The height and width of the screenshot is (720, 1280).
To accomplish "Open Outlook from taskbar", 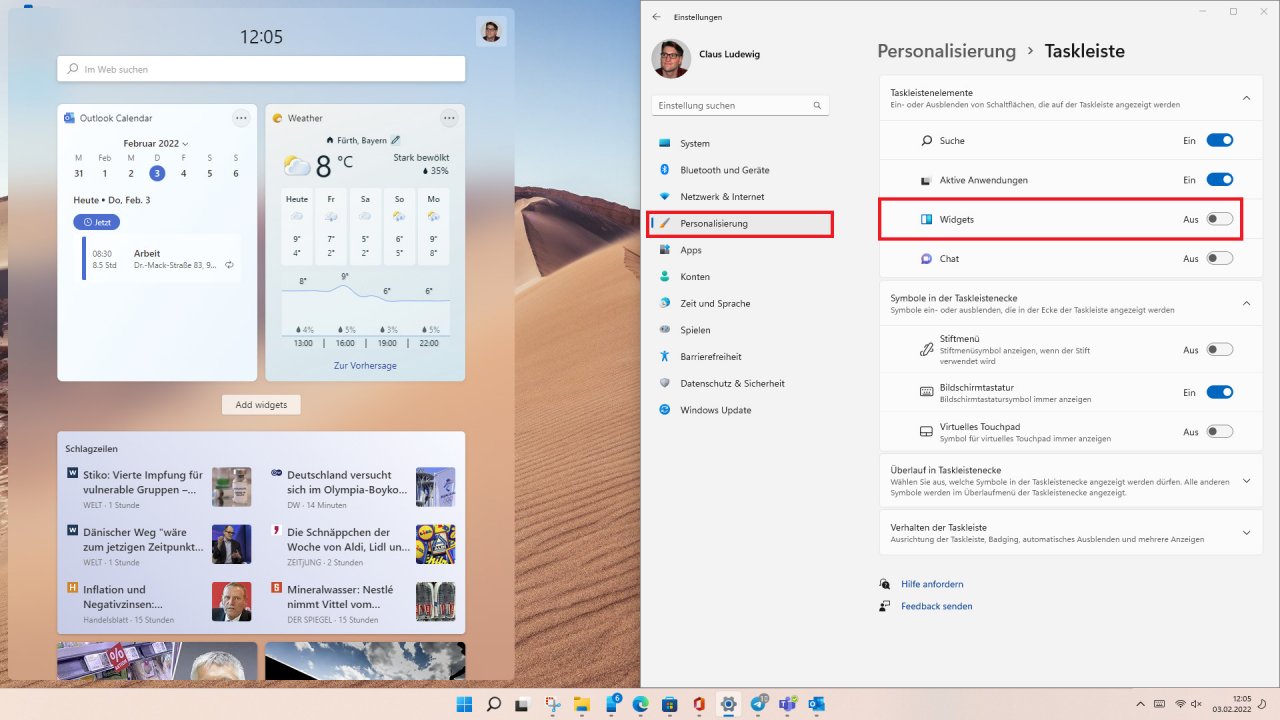I will (x=817, y=704).
